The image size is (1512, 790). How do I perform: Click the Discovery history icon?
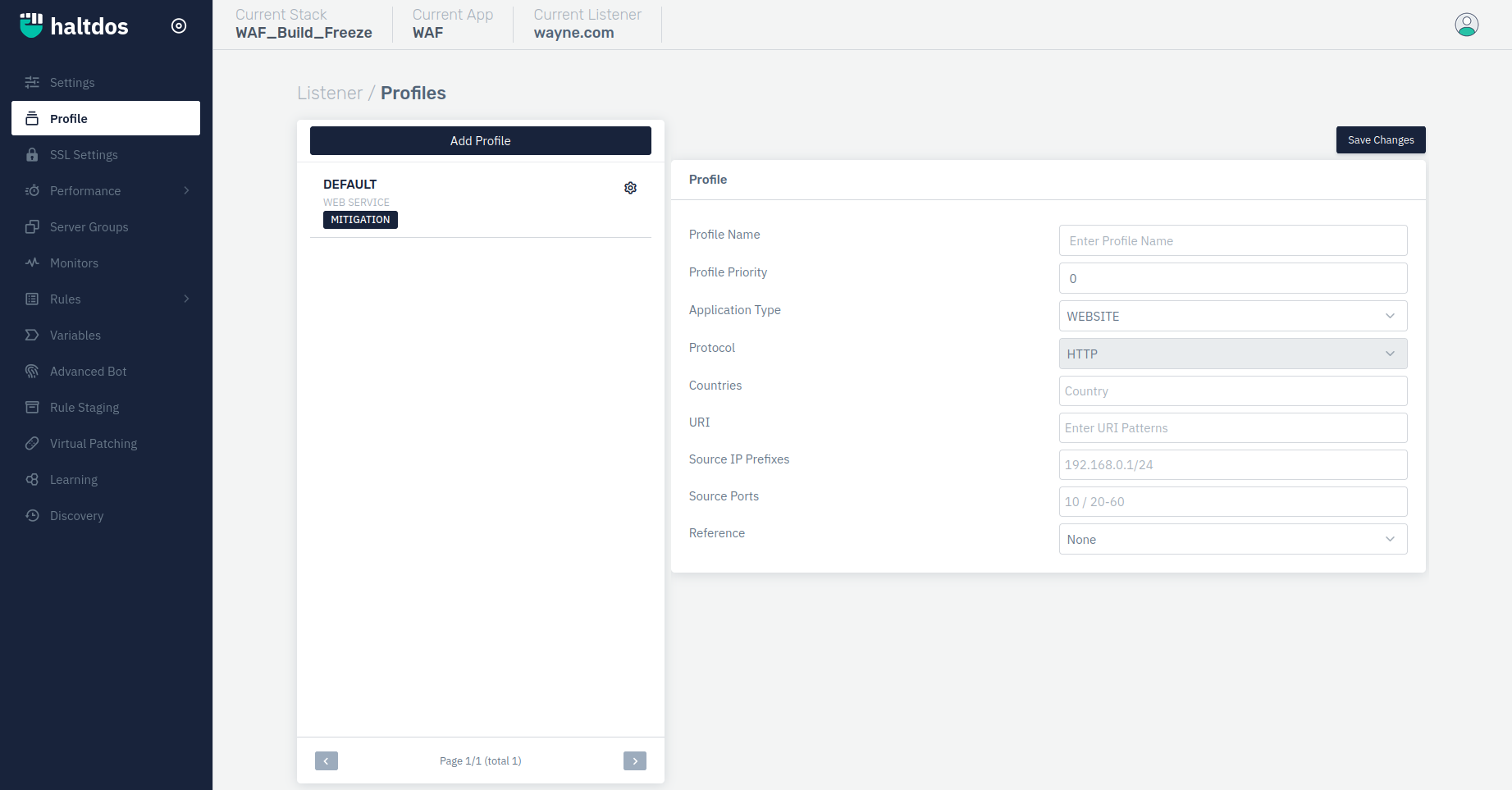click(x=32, y=515)
